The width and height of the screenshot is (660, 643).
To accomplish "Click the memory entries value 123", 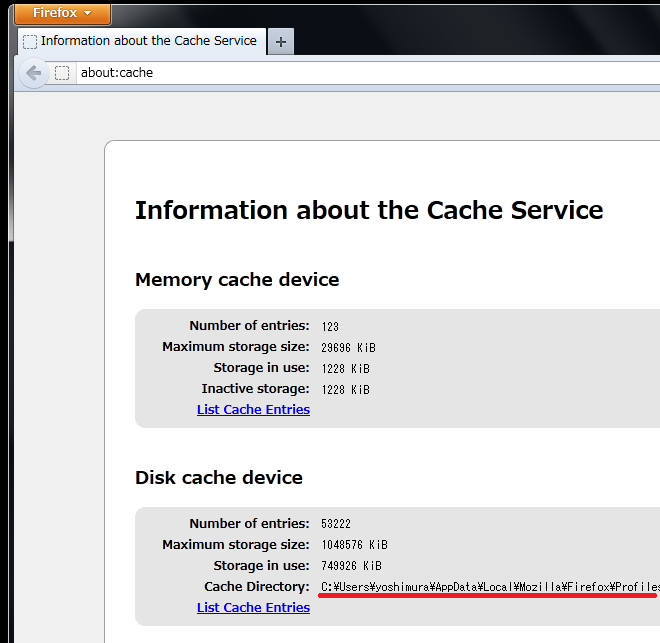I will 330,327.
